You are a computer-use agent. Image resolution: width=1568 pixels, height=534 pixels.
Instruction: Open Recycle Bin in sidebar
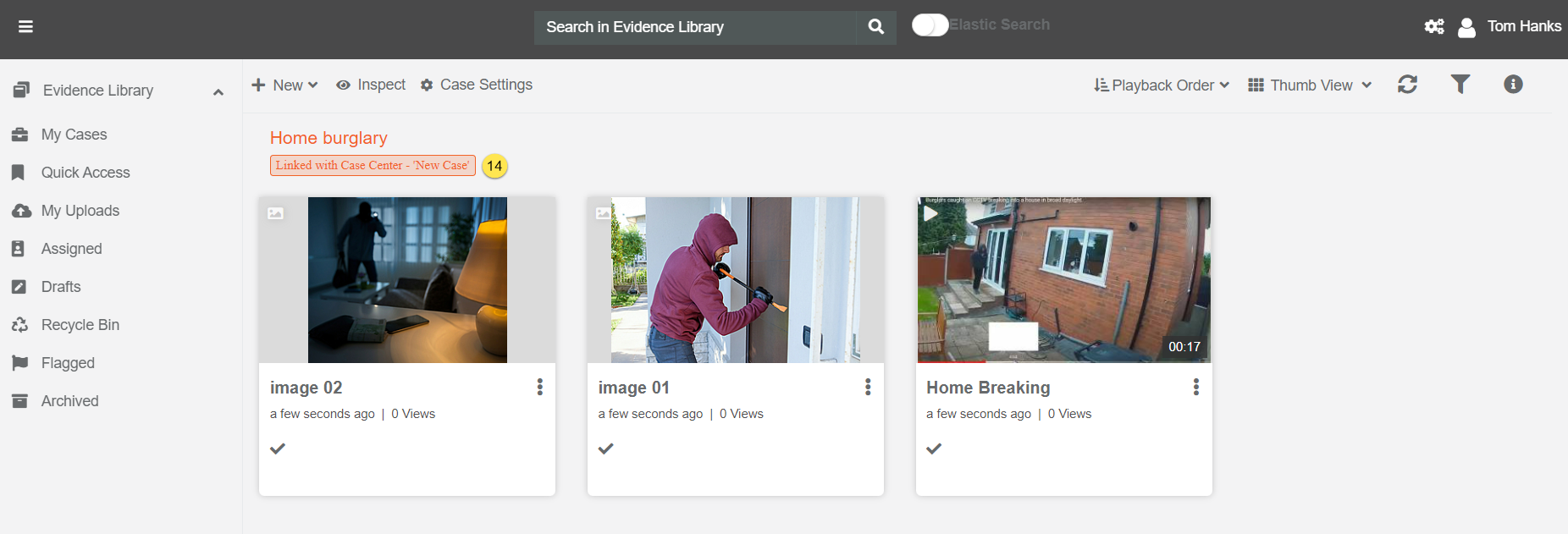(80, 325)
